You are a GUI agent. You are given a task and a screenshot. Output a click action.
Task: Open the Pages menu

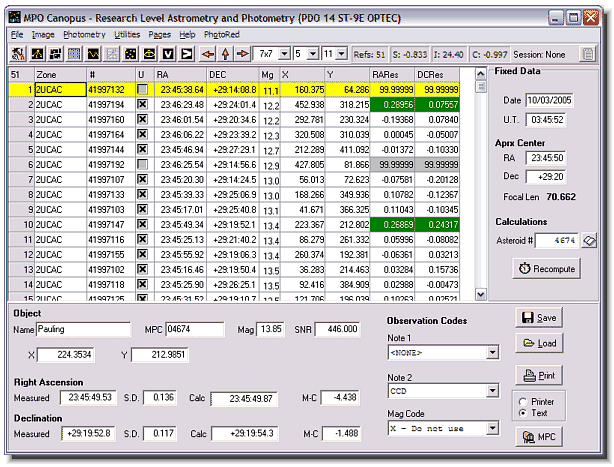[x=159, y=34]
